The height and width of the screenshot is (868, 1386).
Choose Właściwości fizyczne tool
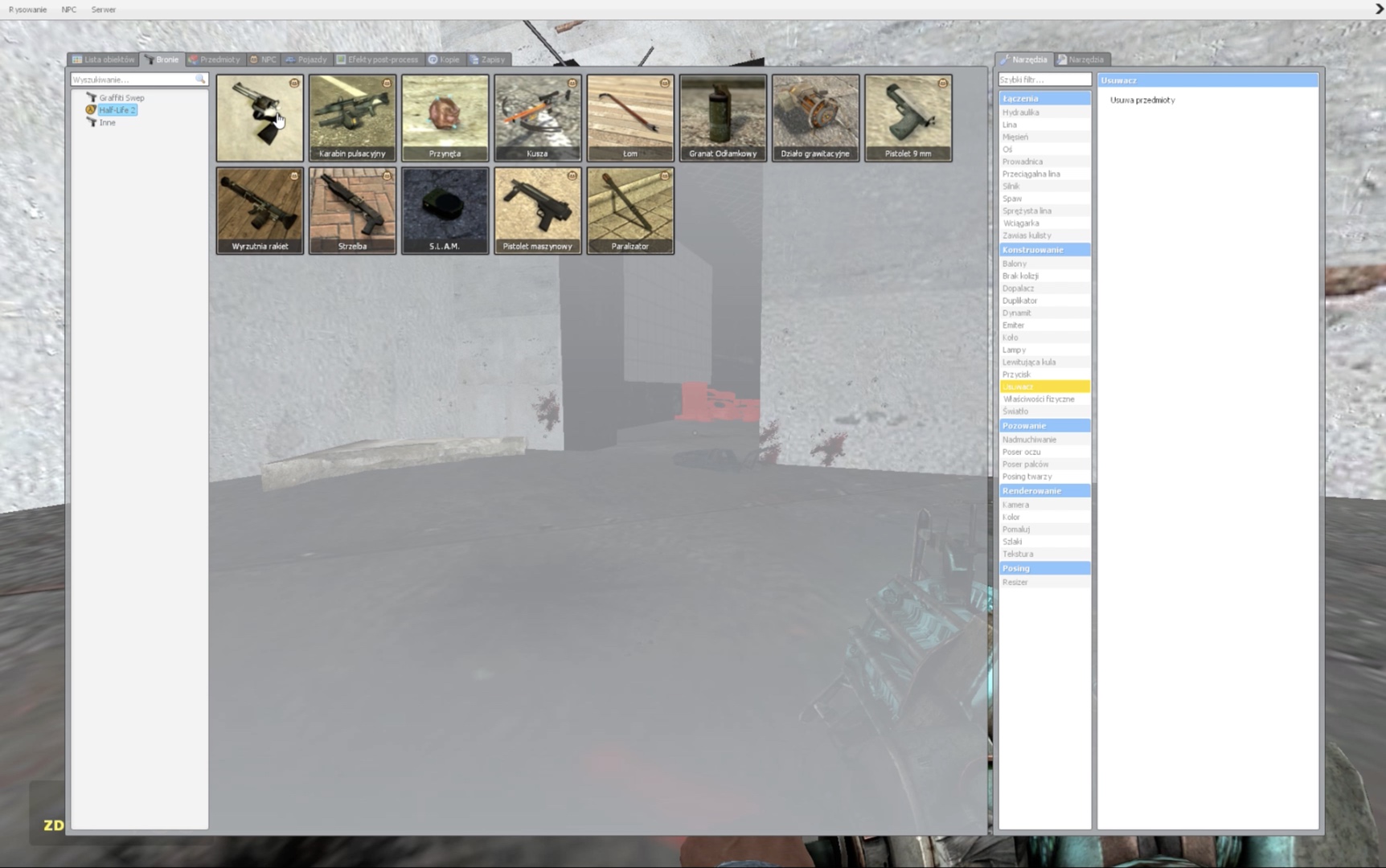point(1044,399)
